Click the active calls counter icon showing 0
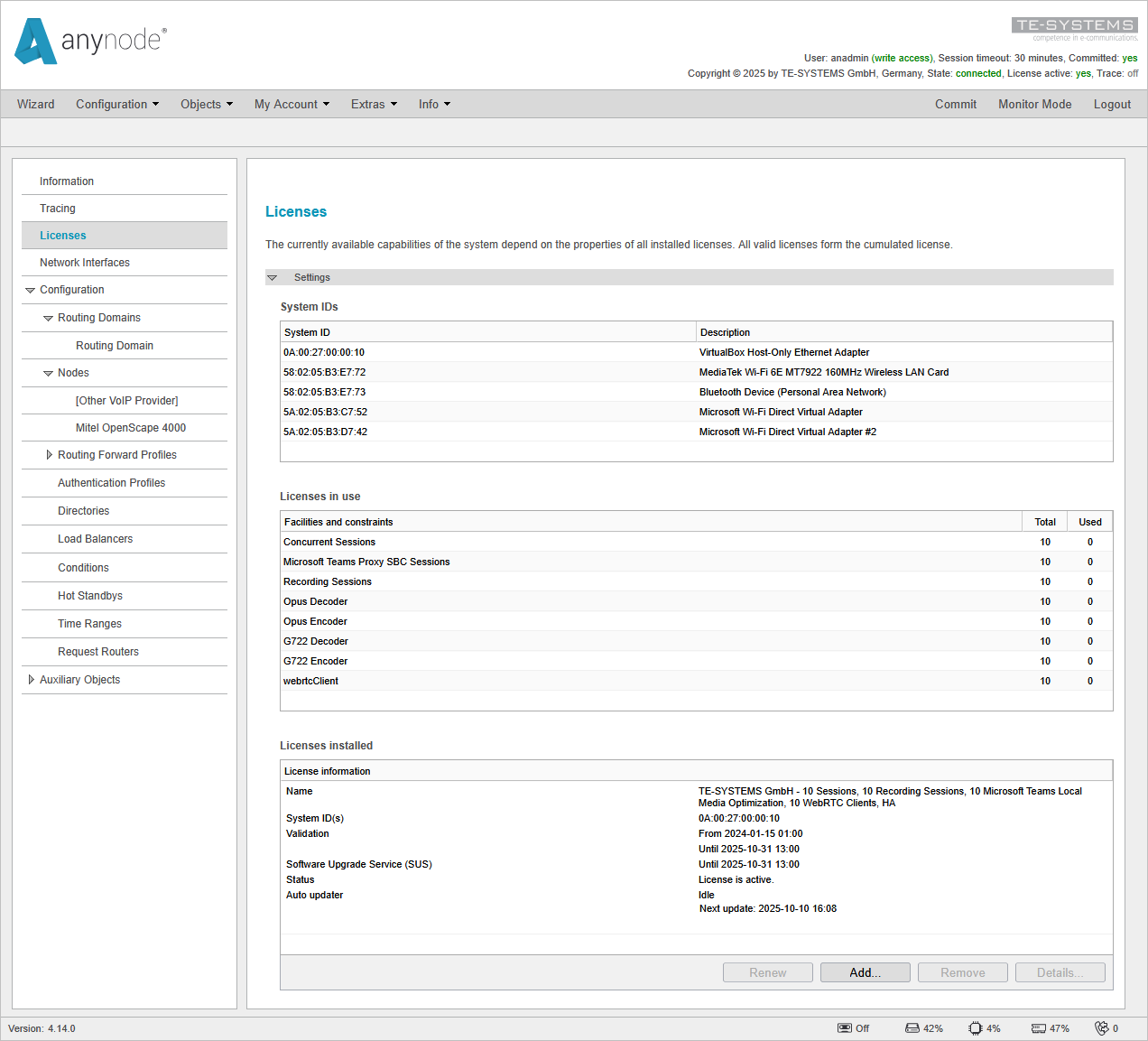This screenshot has width=1148, height=1041. [1101, 1027]
